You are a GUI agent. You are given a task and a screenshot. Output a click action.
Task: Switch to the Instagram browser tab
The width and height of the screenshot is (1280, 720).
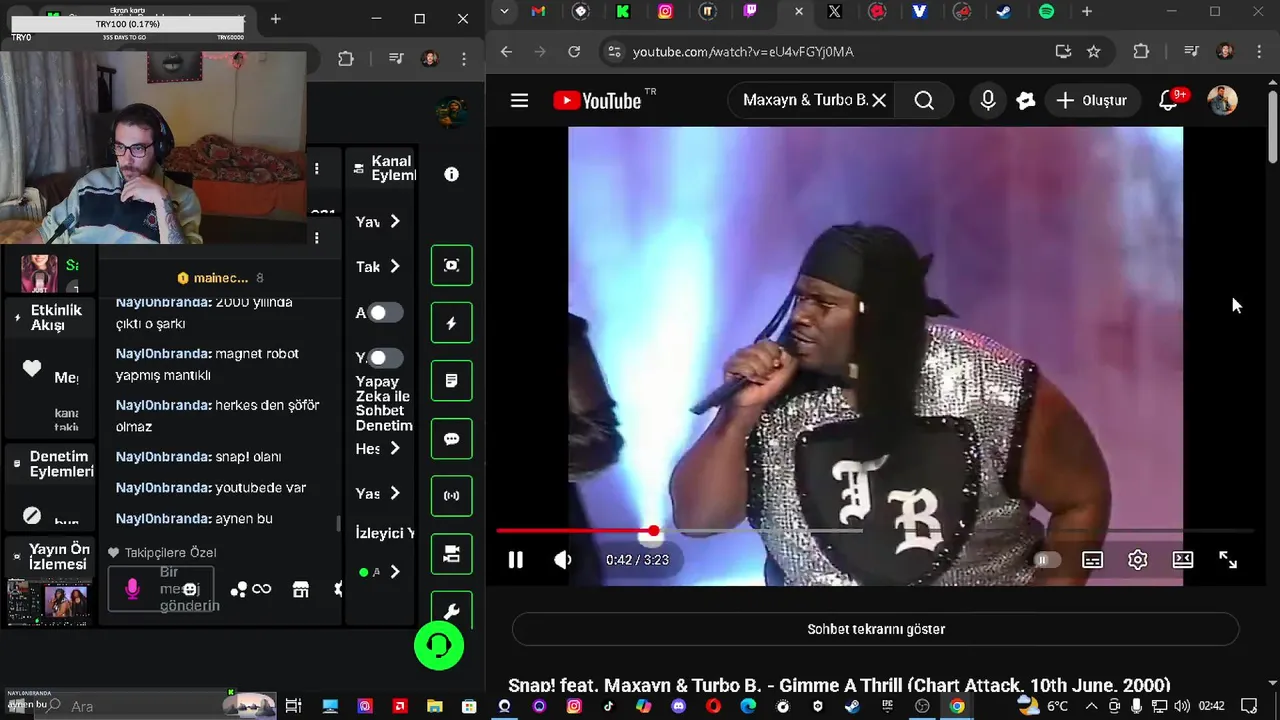[665, 12]
